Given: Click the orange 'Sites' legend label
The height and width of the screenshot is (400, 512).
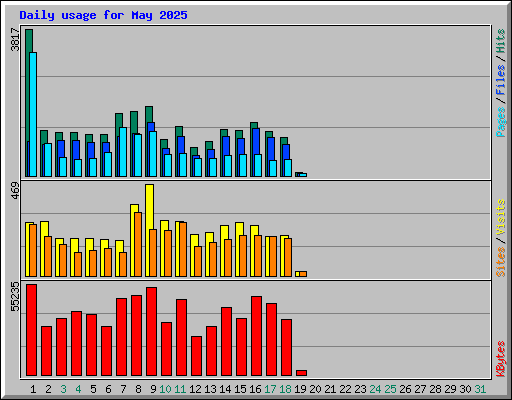Looking at the screenshot, I should click(500, 262).
